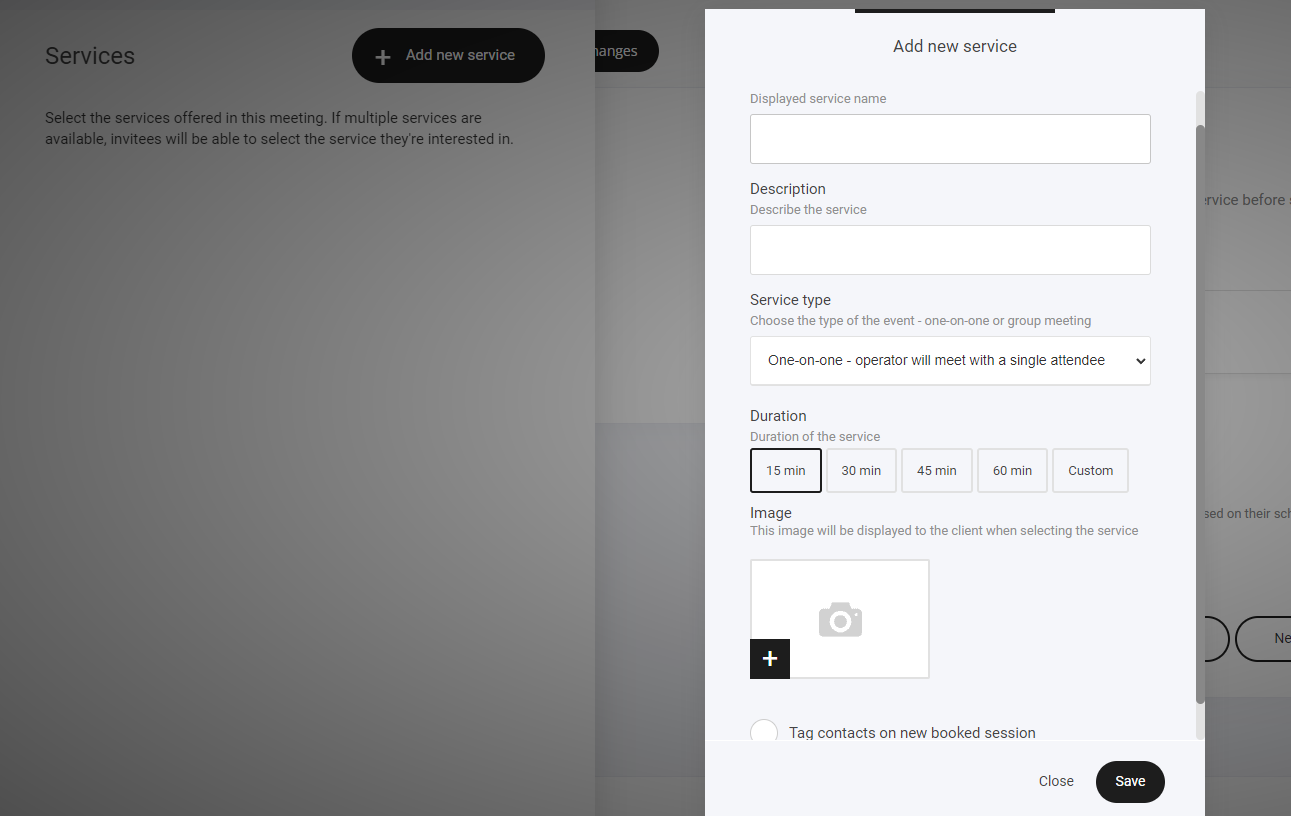Select the Custom duration option
This screenshot has width=1291, height=816.
1090,471
